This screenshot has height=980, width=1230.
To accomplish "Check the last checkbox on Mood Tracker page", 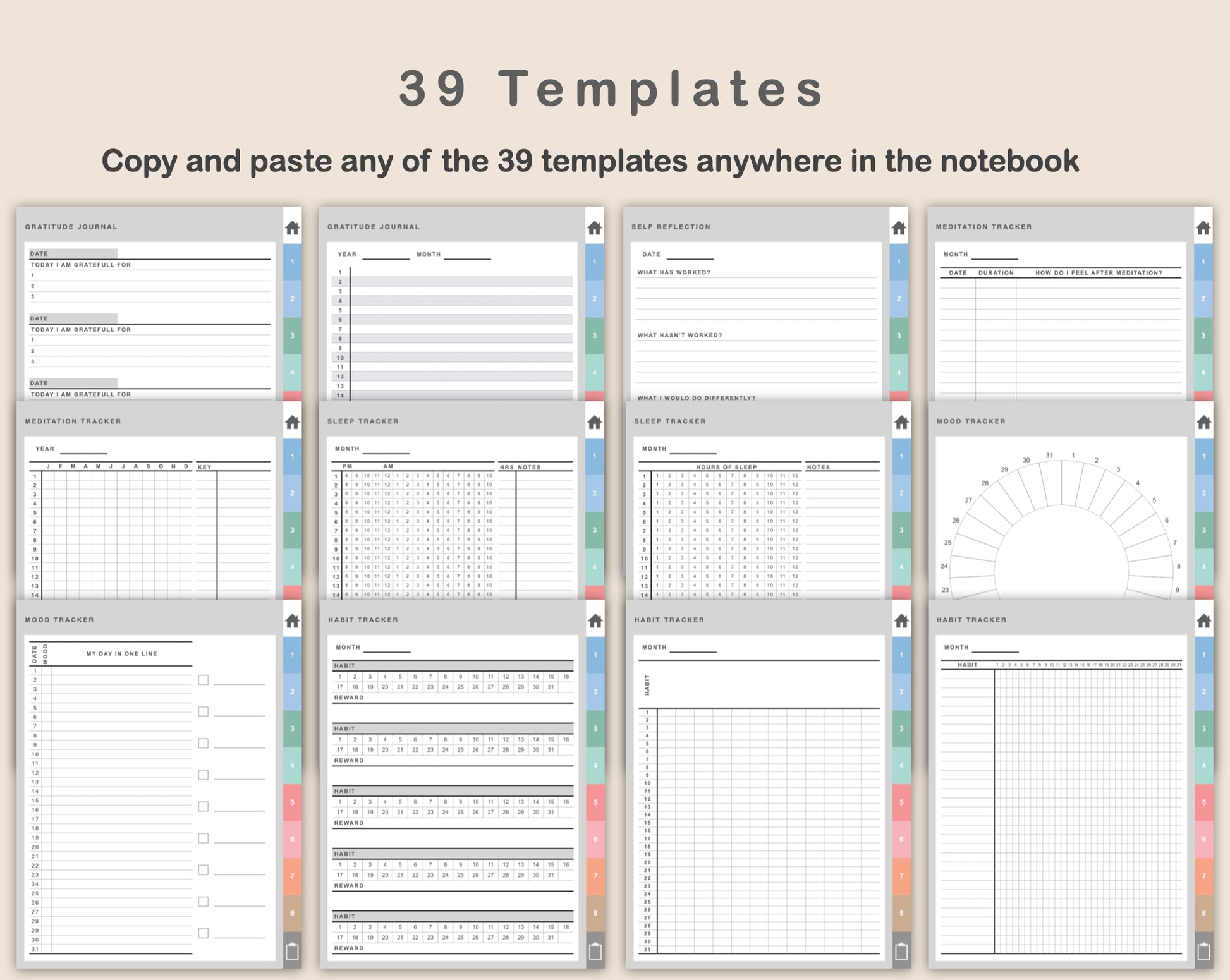I will [204, 933].
